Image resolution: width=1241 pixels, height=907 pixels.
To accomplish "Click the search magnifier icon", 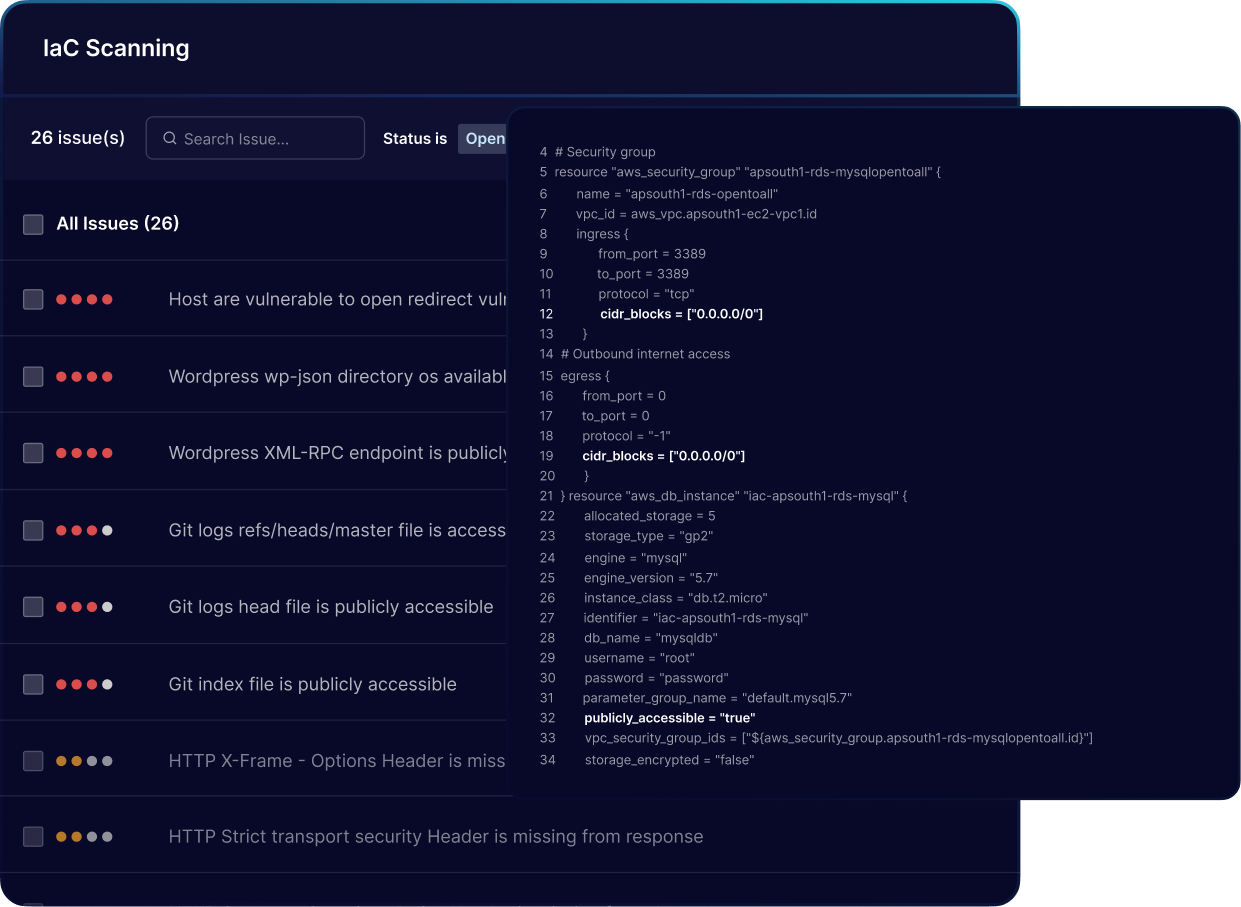I will tap(170, 139).
